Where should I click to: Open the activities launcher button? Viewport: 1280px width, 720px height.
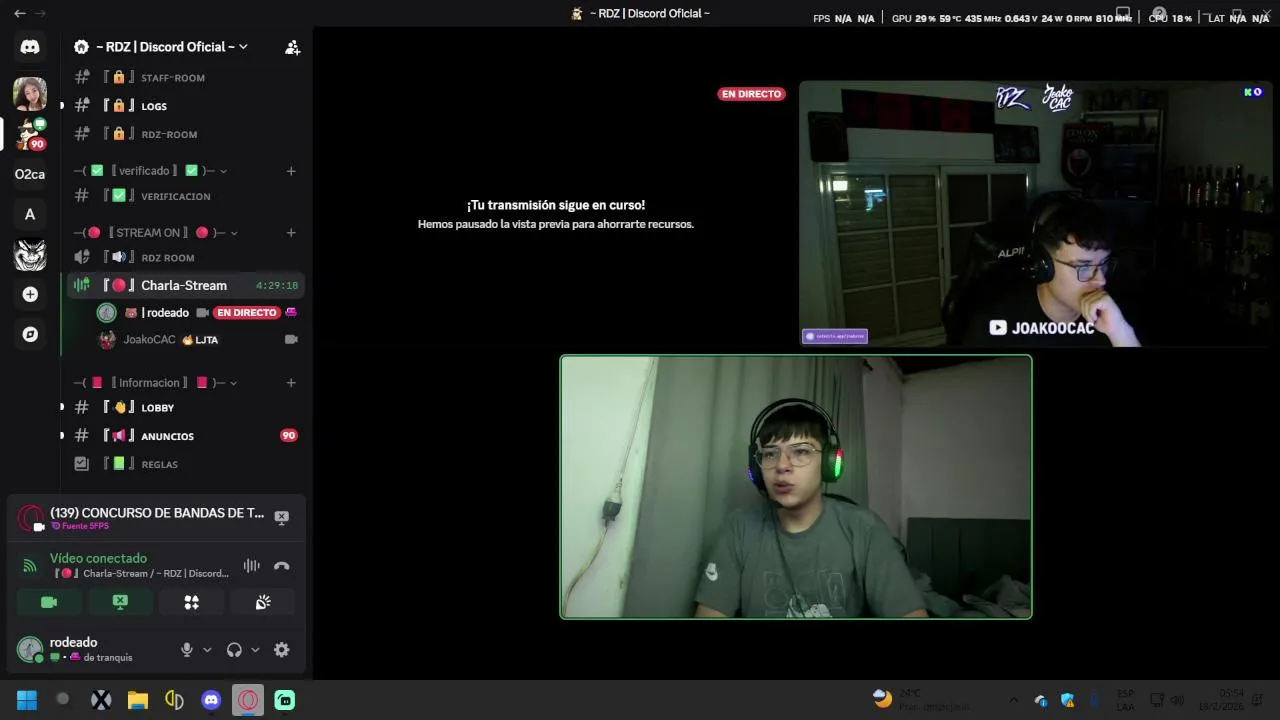coord(191,602)
